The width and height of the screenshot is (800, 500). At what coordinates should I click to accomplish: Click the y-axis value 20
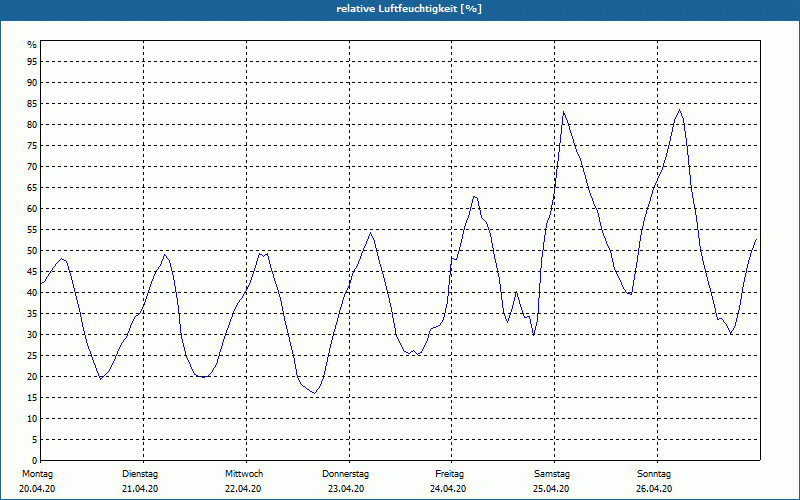tap(32, 377)
